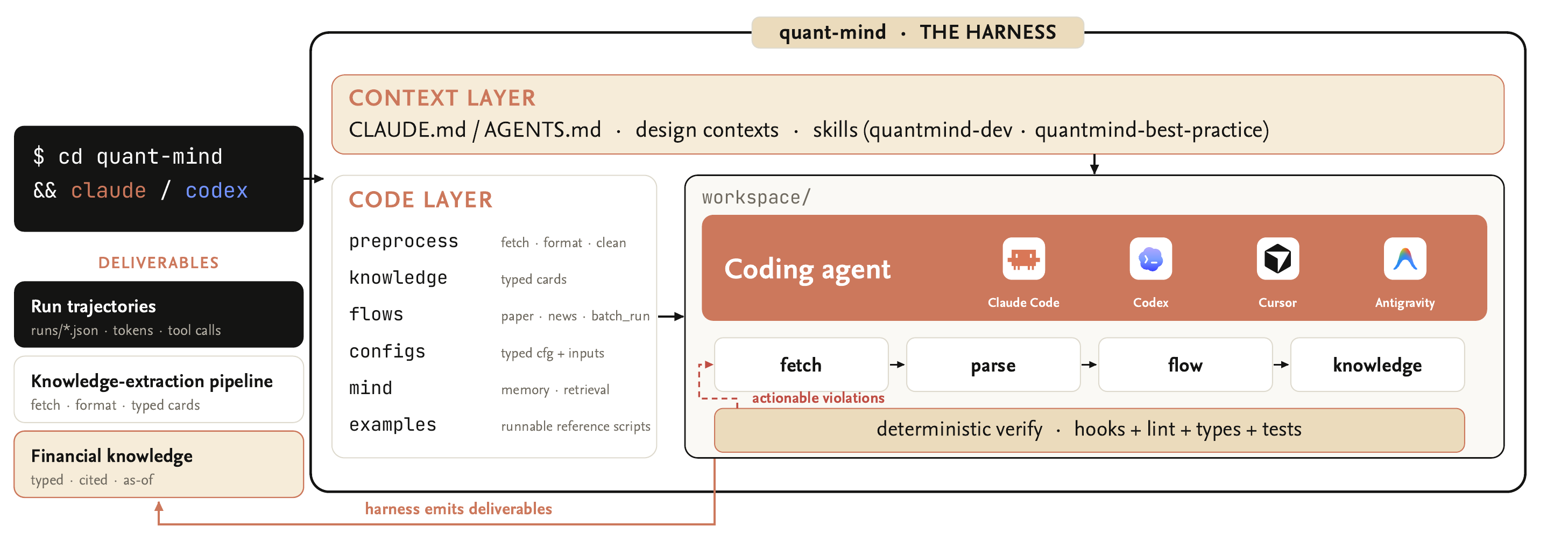Click the 'Antigravity' caption label

1405,303
